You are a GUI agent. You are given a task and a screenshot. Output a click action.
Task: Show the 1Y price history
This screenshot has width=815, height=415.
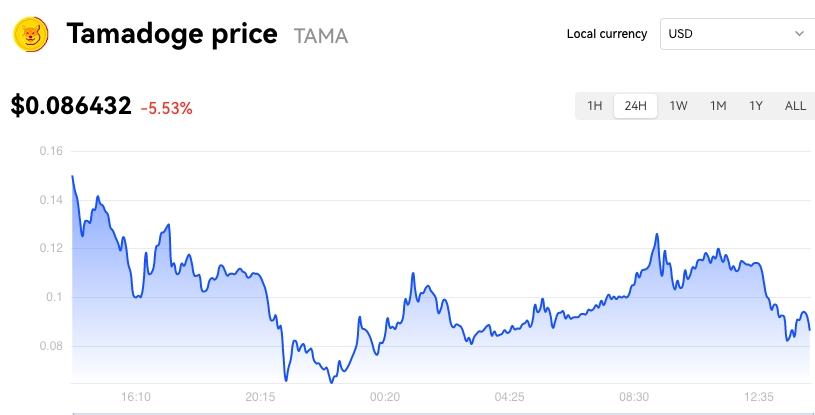coord(756,106)
